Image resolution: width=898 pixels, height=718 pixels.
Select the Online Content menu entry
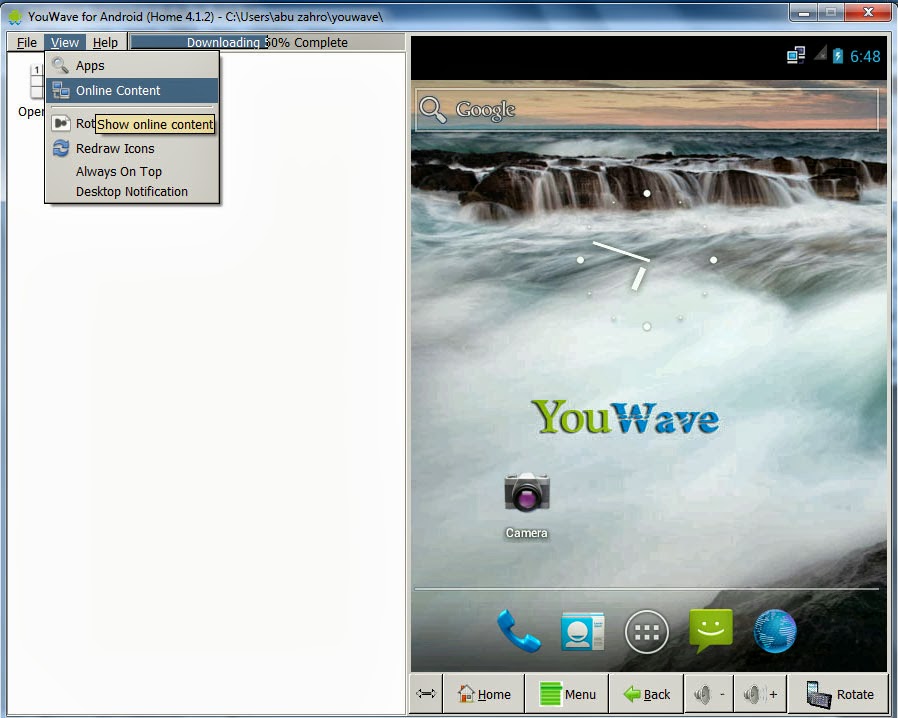point(132,90)
